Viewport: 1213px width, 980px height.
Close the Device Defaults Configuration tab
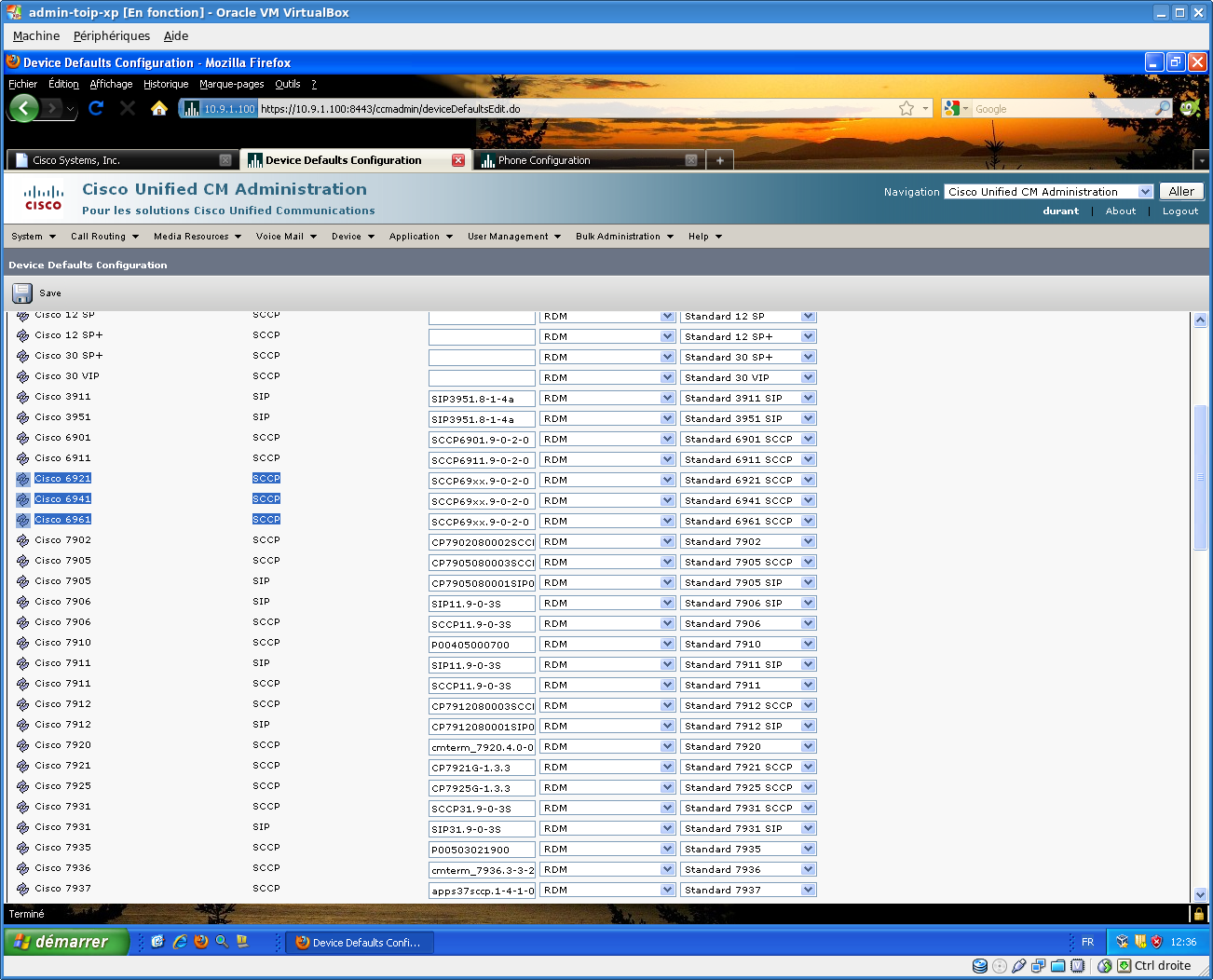458,160
